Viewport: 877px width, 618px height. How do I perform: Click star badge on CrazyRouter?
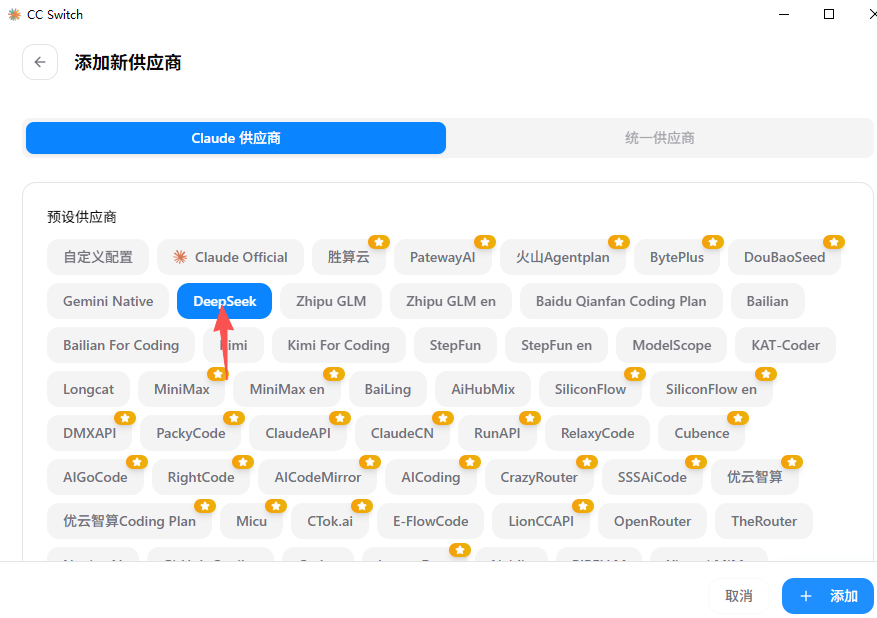pyautogui.click(x=587, y=462)
